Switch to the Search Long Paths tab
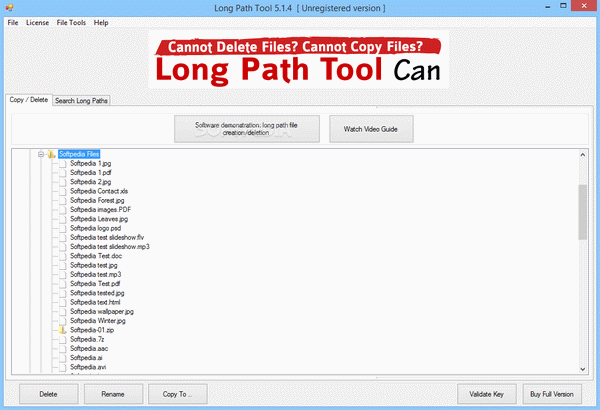The height and width of the screenshot is (410, 600). [x=81, y=101]
